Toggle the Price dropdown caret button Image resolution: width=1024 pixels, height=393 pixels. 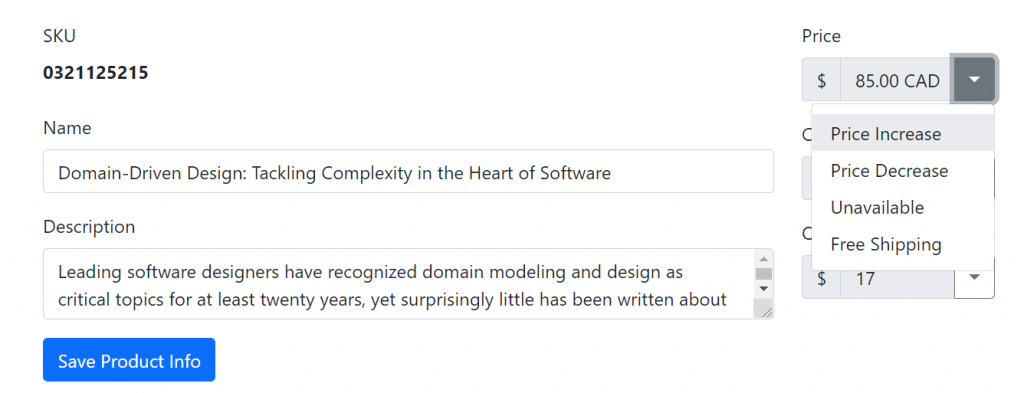(974, 80)
